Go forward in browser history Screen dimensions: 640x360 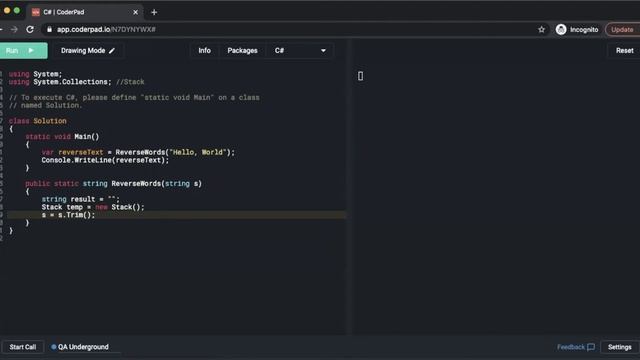14,29
